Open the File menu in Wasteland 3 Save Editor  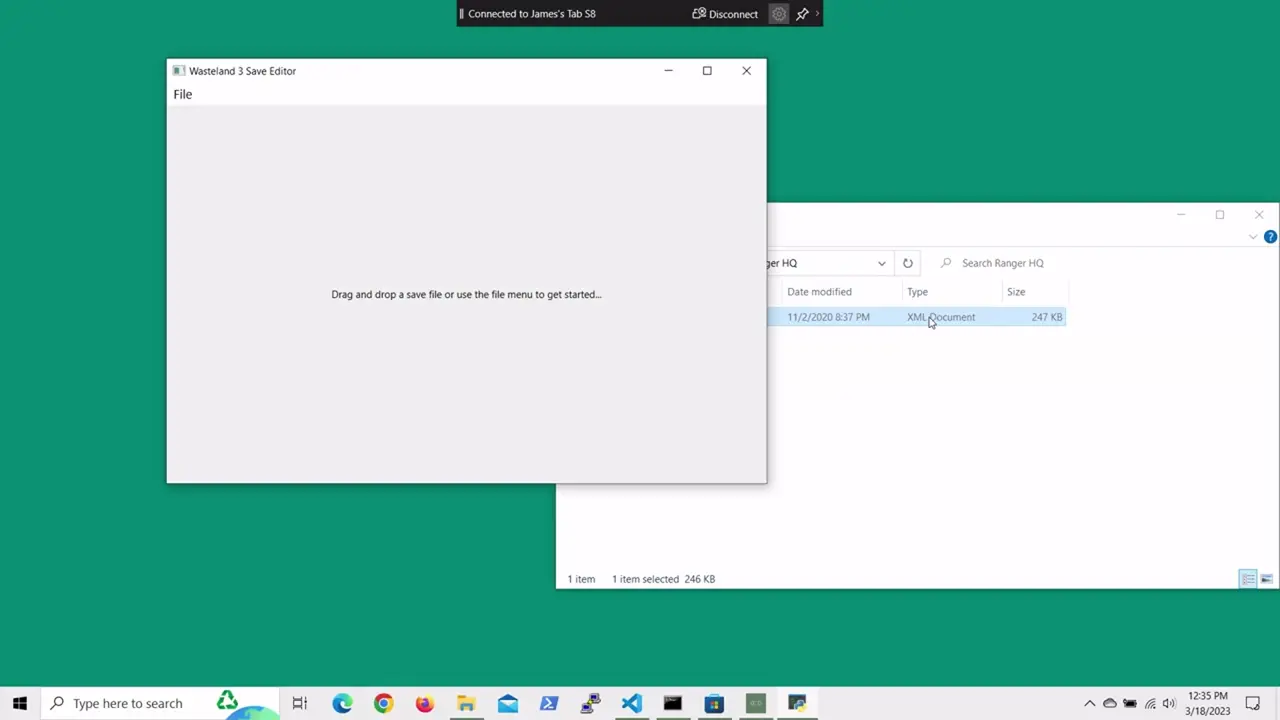tap(182, 94)
